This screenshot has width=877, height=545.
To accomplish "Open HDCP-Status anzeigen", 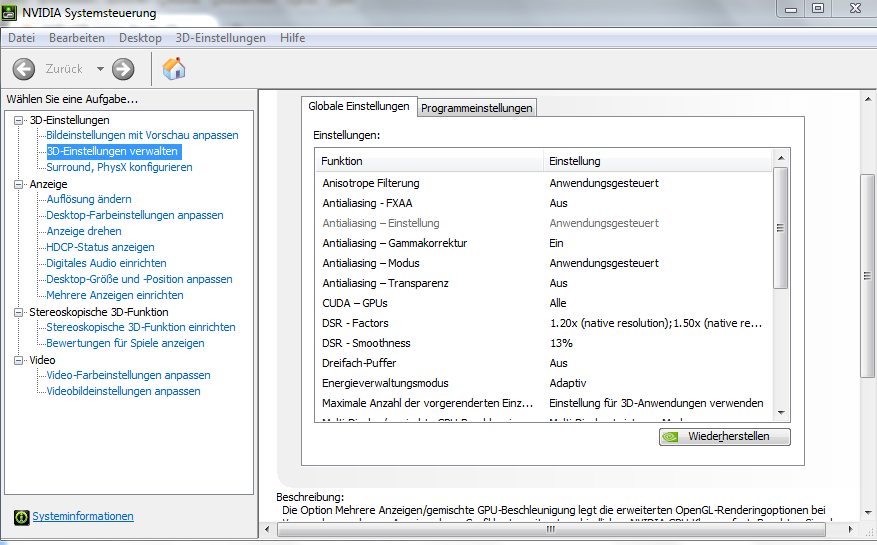I will (100, 247).
